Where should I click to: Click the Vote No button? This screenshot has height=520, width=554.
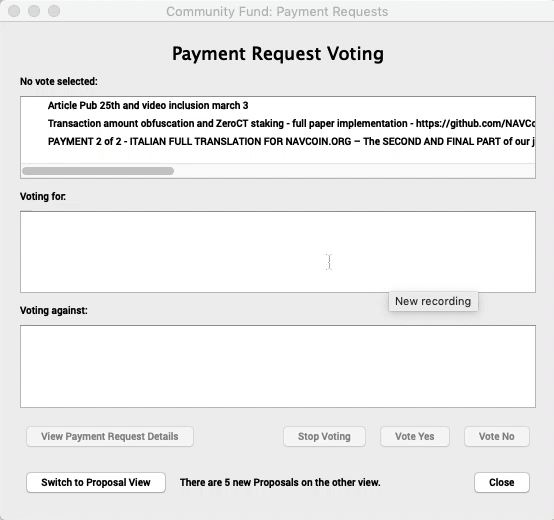tap(496, 436)
